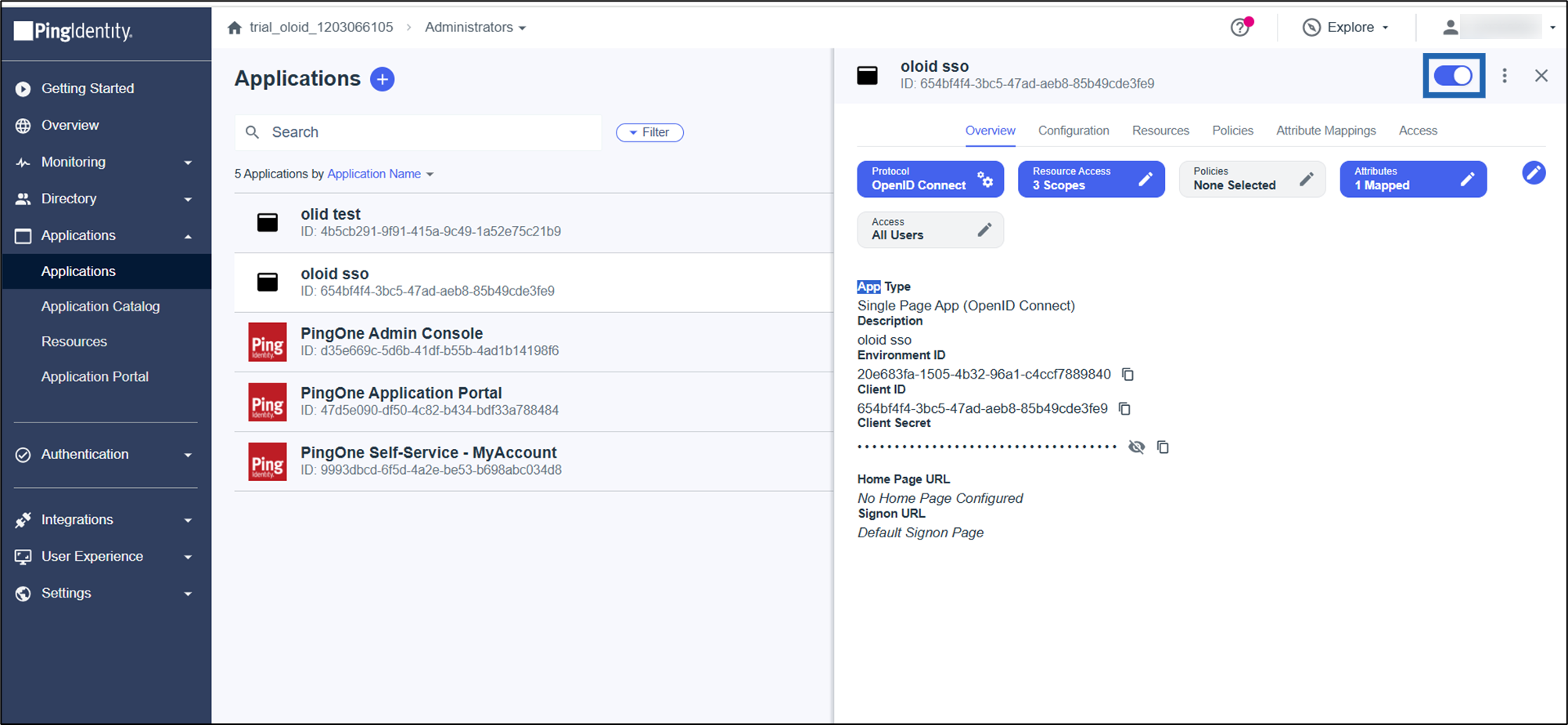Viewport: 1568px width, 725px height.
Task: Open the Administrators environment dropdown
Action: click(476, 27)
